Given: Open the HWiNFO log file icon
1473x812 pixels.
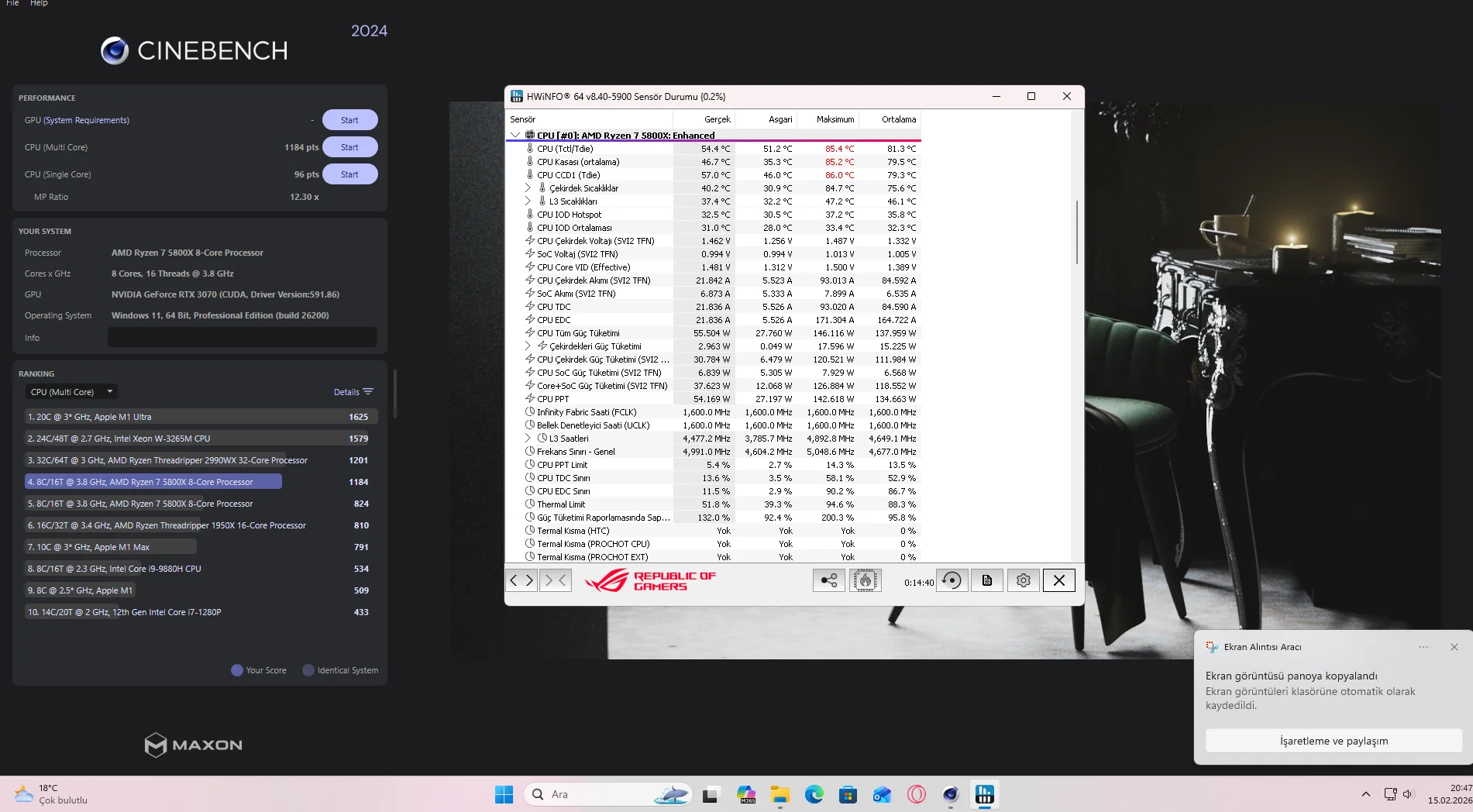Looking at the screenshot, I should [987, 580].
